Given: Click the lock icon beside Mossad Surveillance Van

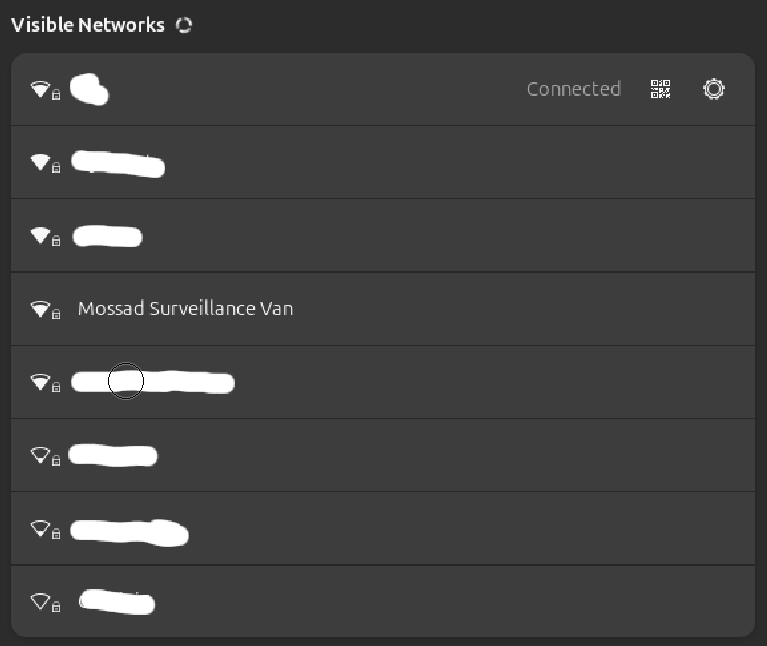Looking at the screenshot, I should tap(56, 314).
